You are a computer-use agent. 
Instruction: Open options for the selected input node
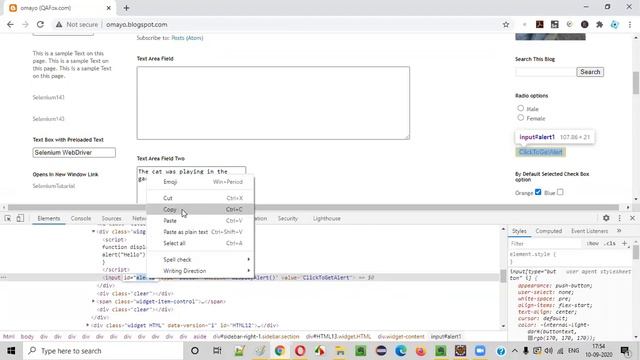4,278
